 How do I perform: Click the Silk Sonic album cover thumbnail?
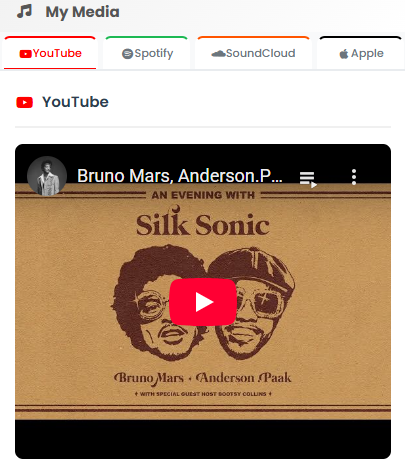tap(203, 301)
